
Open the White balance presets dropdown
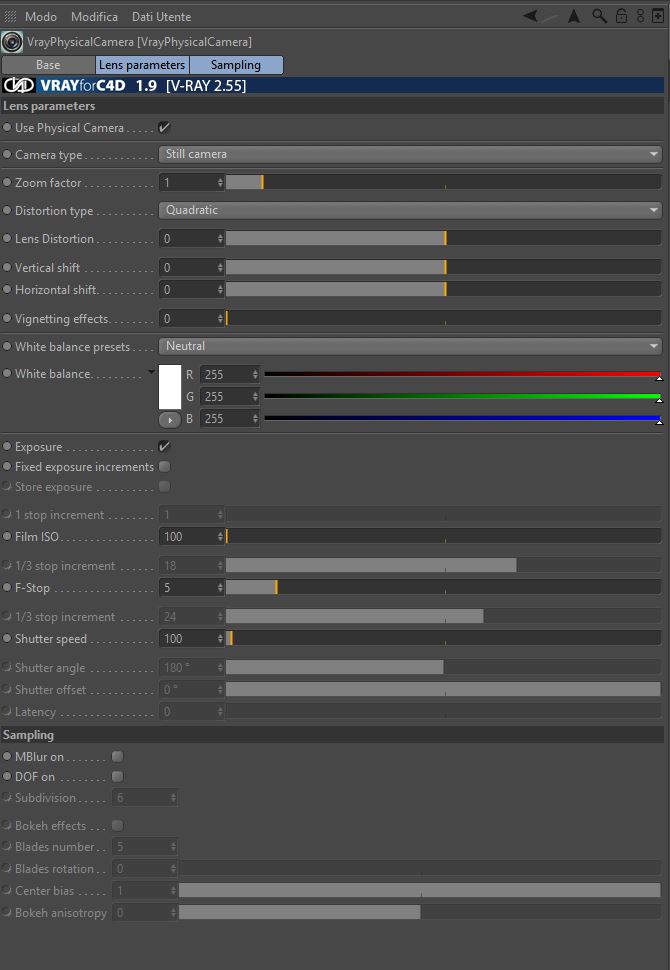pos(410,346)
